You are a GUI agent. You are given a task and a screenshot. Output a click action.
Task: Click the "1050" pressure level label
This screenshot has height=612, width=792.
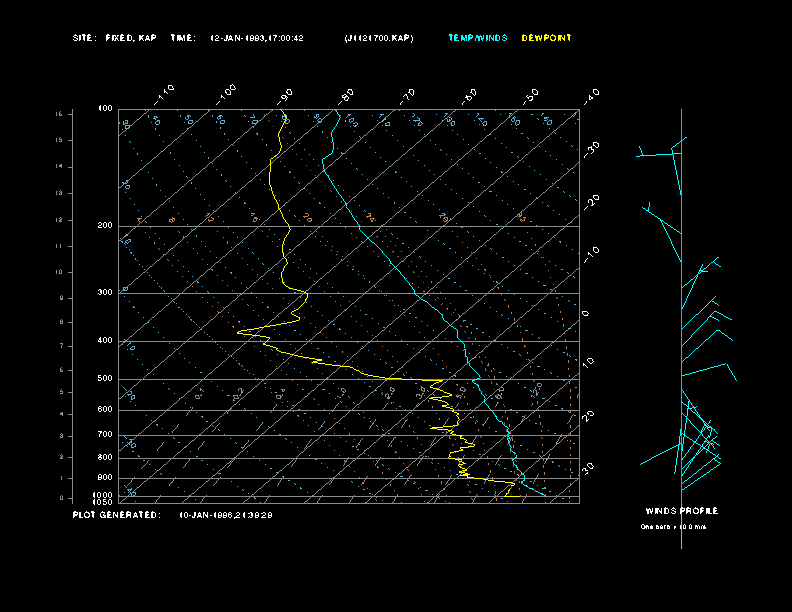click(103, 502)
